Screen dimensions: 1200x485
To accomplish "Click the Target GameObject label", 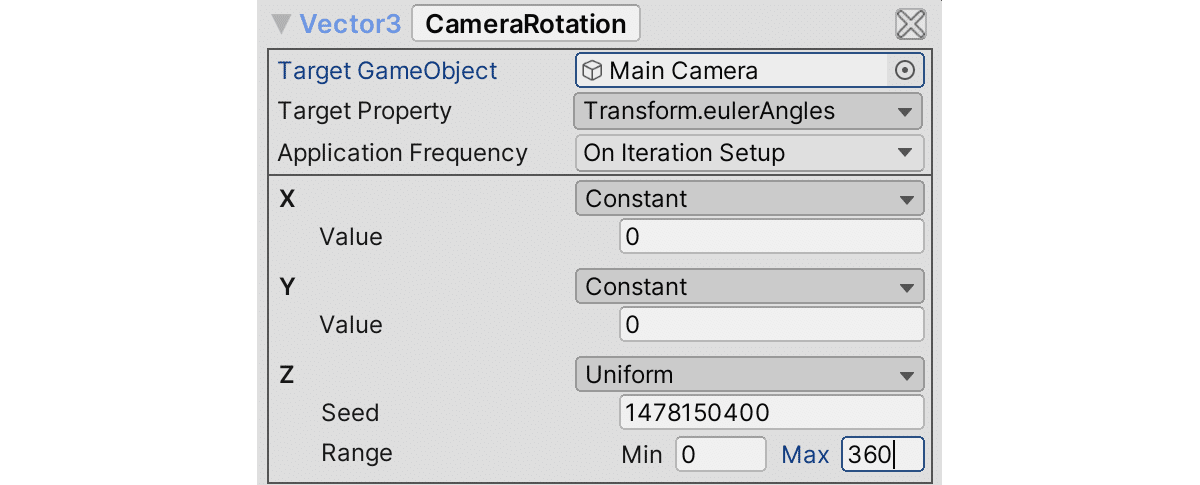I will (387, 71).
